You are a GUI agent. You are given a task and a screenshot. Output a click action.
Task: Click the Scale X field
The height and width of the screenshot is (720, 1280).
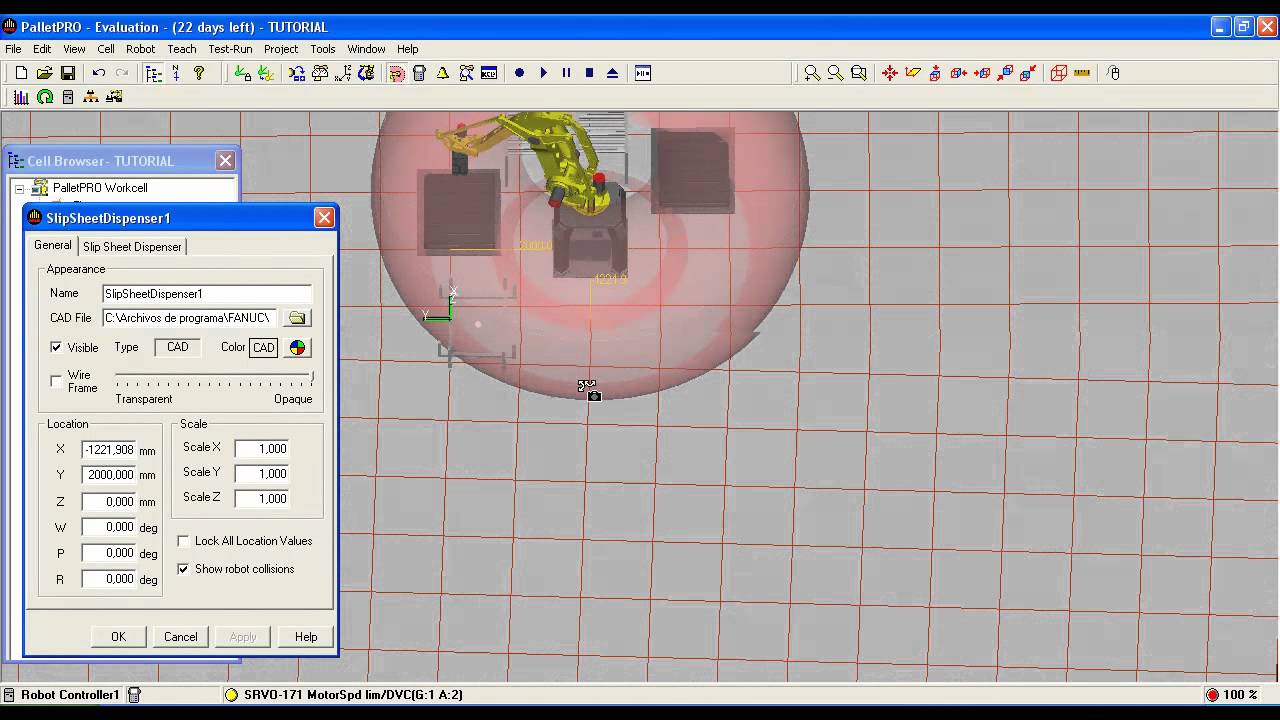tap(262, 449)
